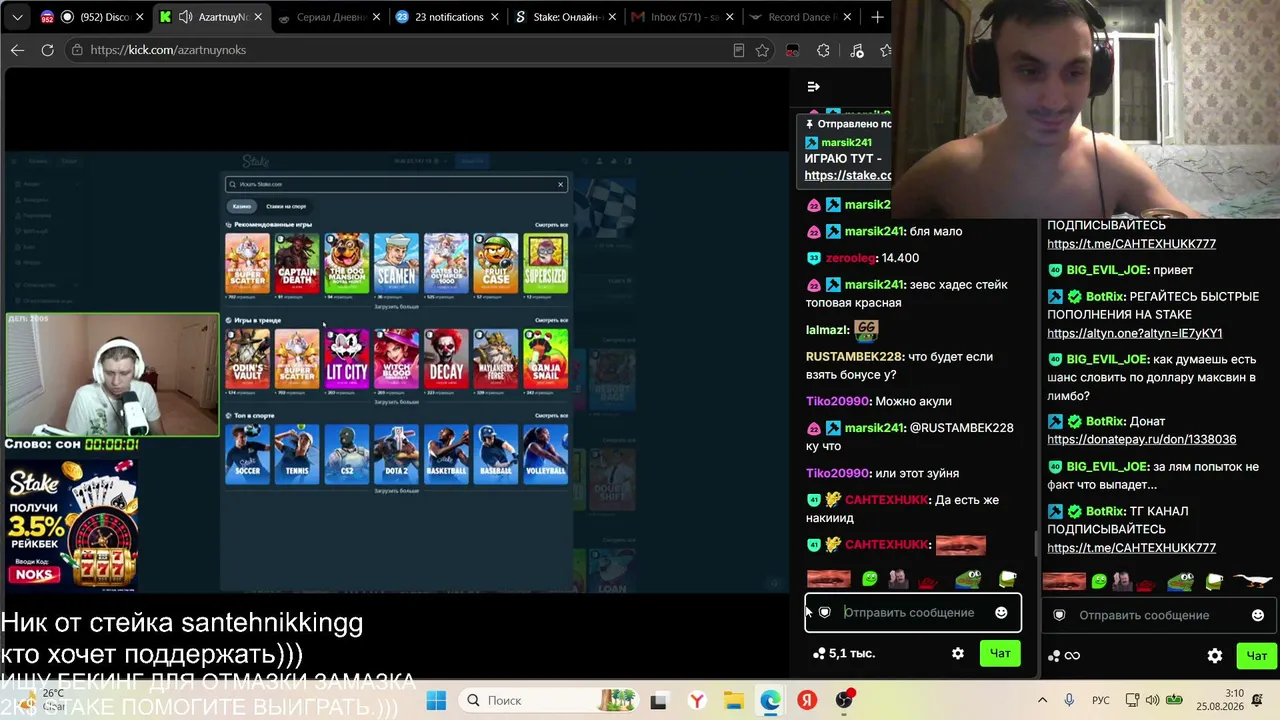The height and width of the screenshot is (720, 1280).
Task: Choose the Volleyball sports card
Action: click(x=546, y=454)
